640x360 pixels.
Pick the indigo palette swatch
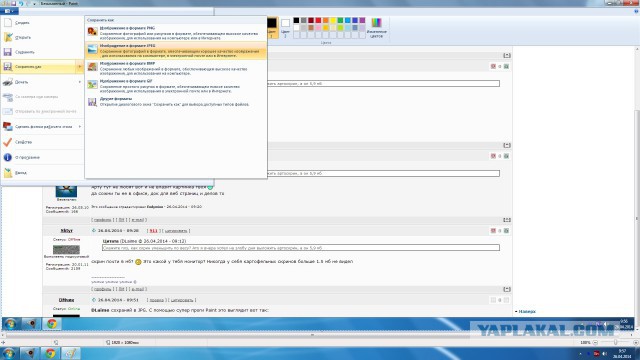click(x=355, y=20)
